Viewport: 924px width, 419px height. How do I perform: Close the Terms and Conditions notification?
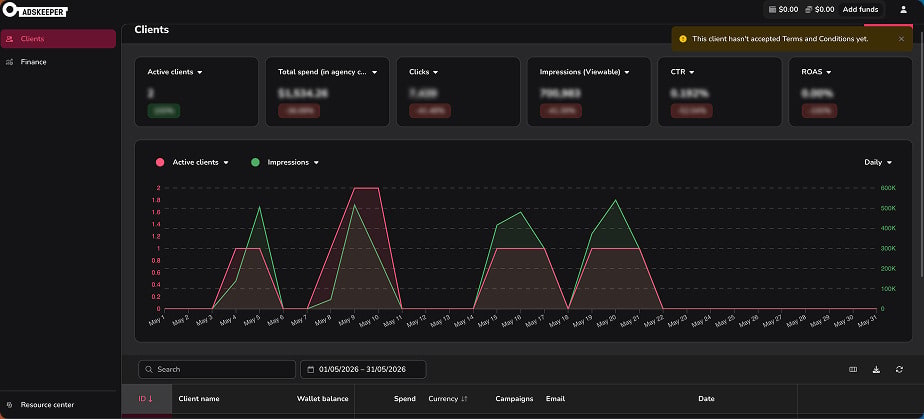pos(901,39)
